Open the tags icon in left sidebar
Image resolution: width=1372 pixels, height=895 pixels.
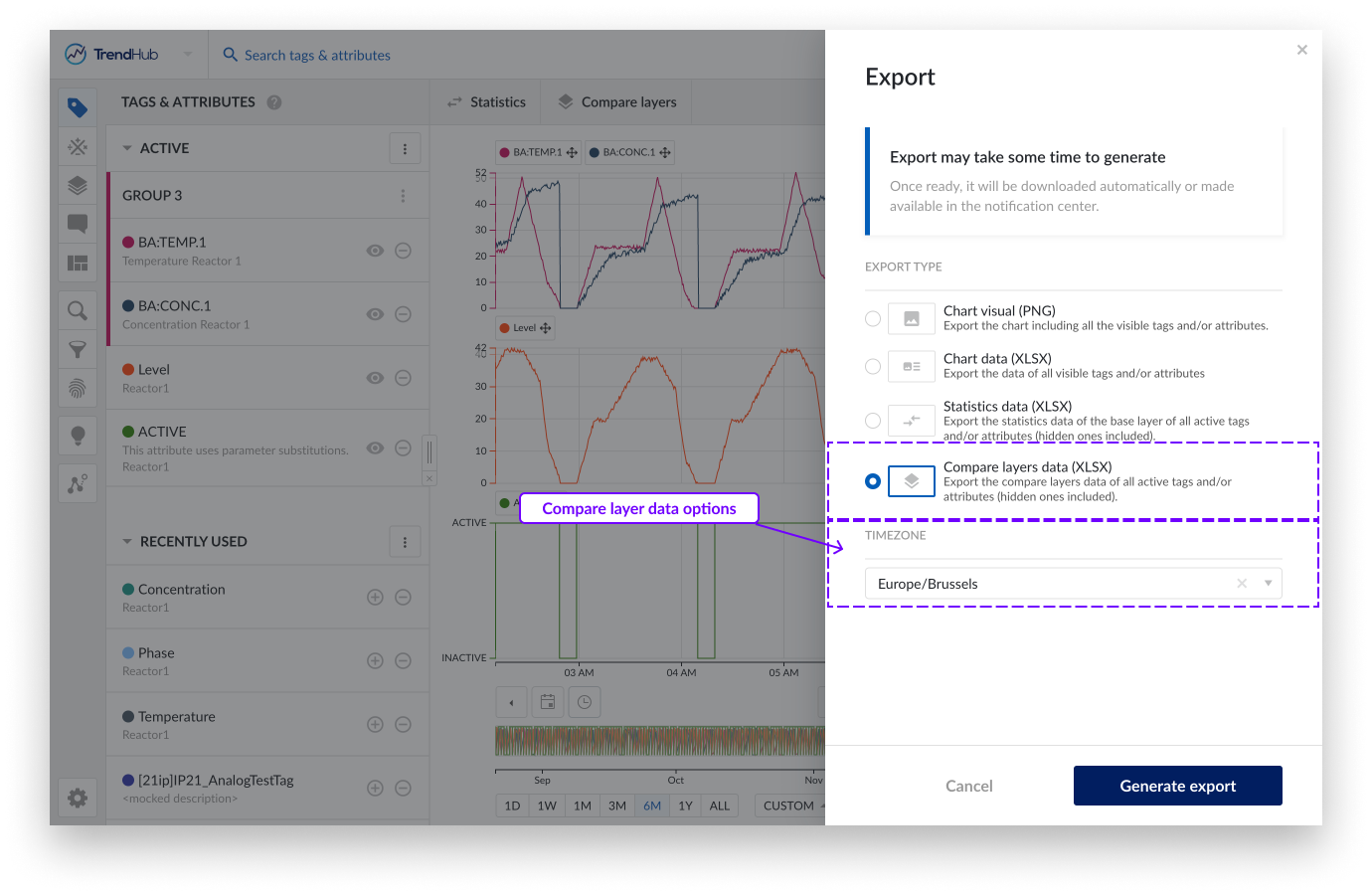coord(78,107)
